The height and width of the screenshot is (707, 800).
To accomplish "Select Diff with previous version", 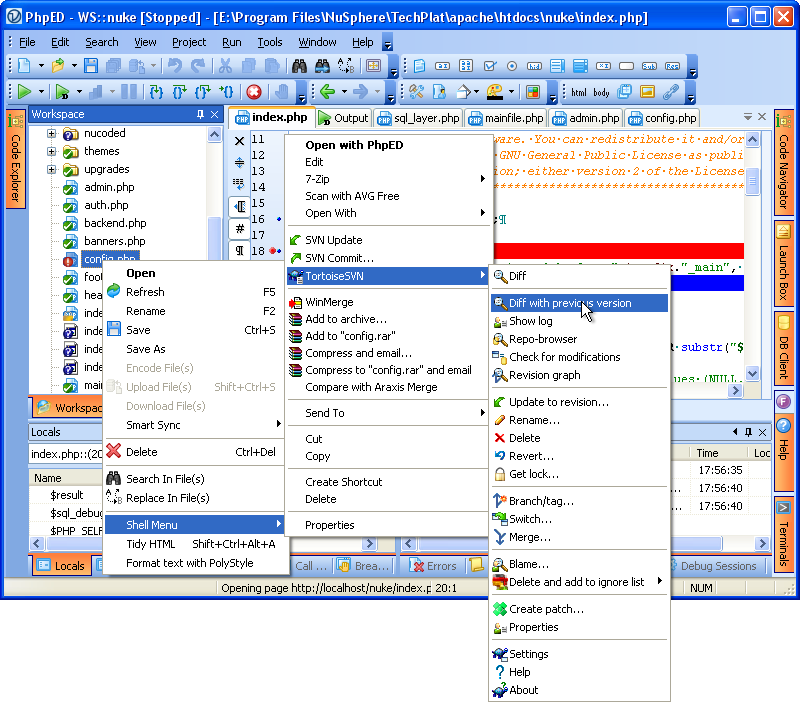I will [579, 303].
